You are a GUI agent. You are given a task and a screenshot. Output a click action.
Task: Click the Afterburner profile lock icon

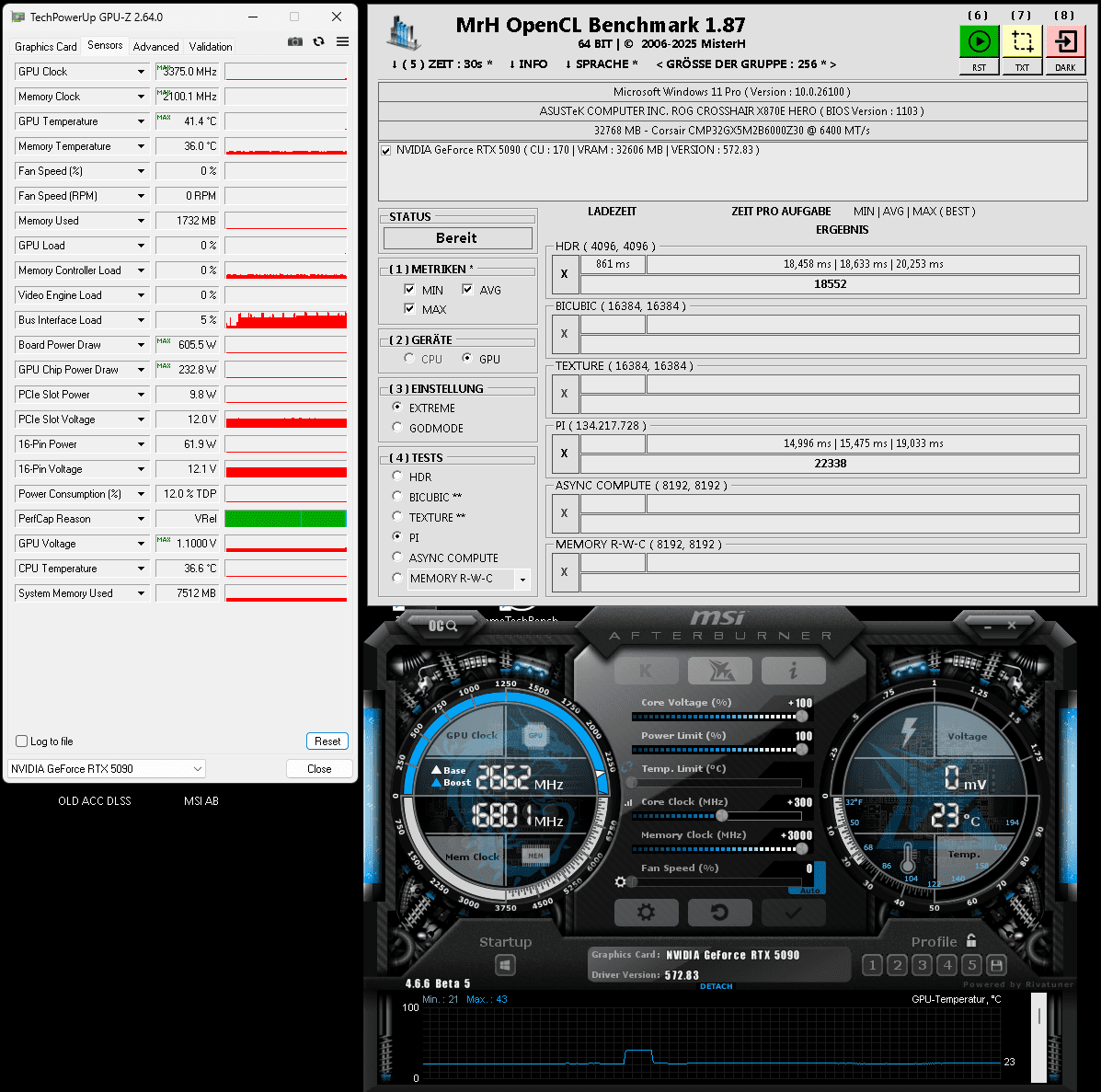coord(972,940)
